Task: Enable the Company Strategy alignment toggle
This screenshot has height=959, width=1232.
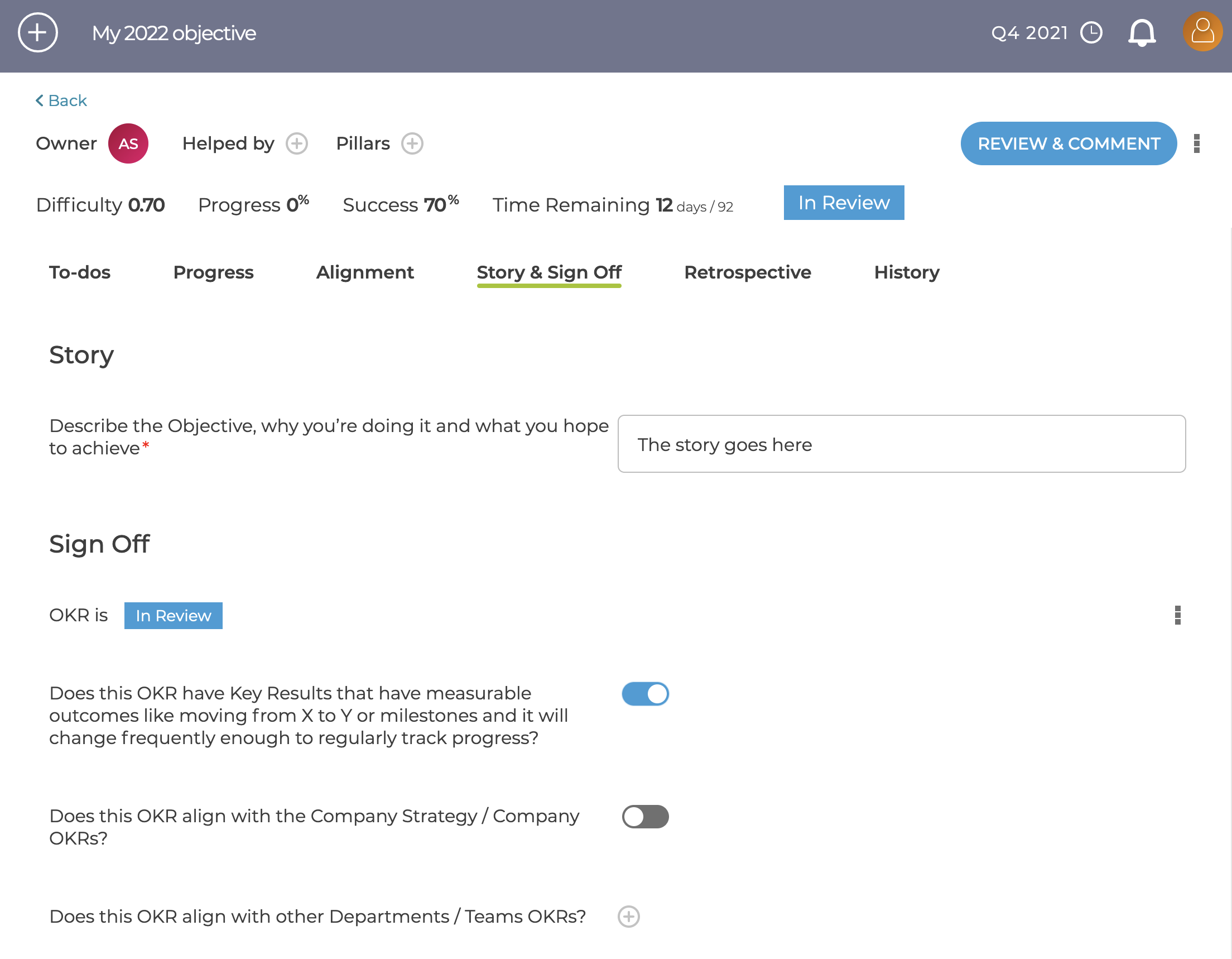Action: click(x=646, y=817)
